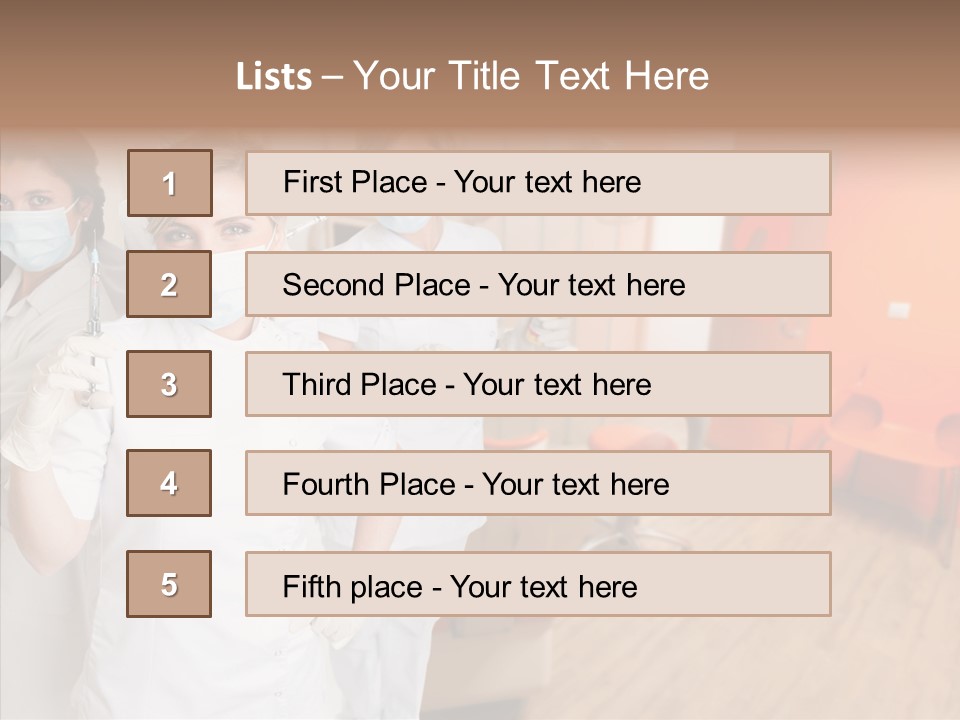The image size is (960, 720).
Task: Click the "Third Place" text box
Action: coord(538,384)
